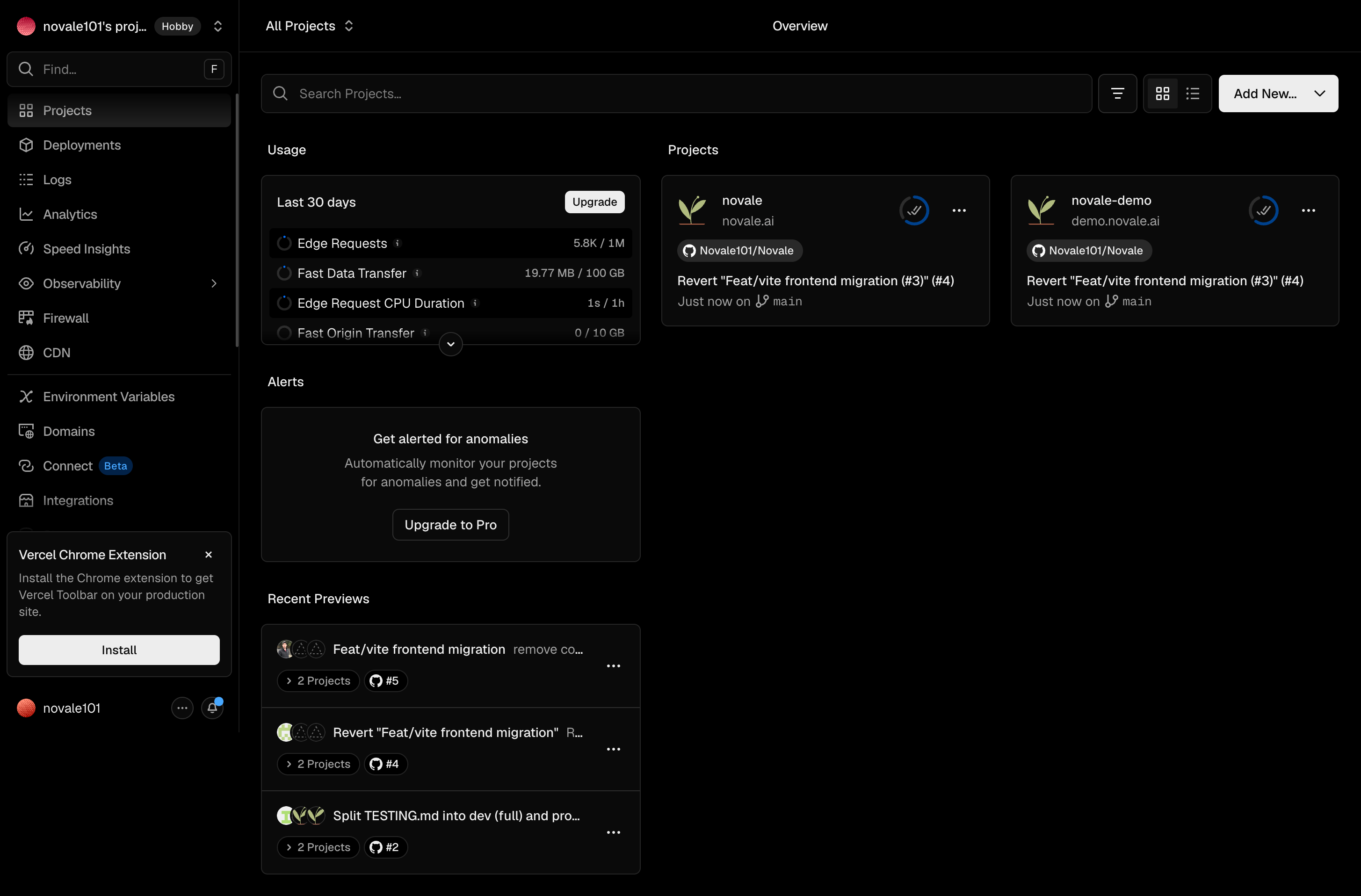Screen dimensions: 1361x896
Task: Expand the Observability submenu arrow
Action: coord(214,283)
